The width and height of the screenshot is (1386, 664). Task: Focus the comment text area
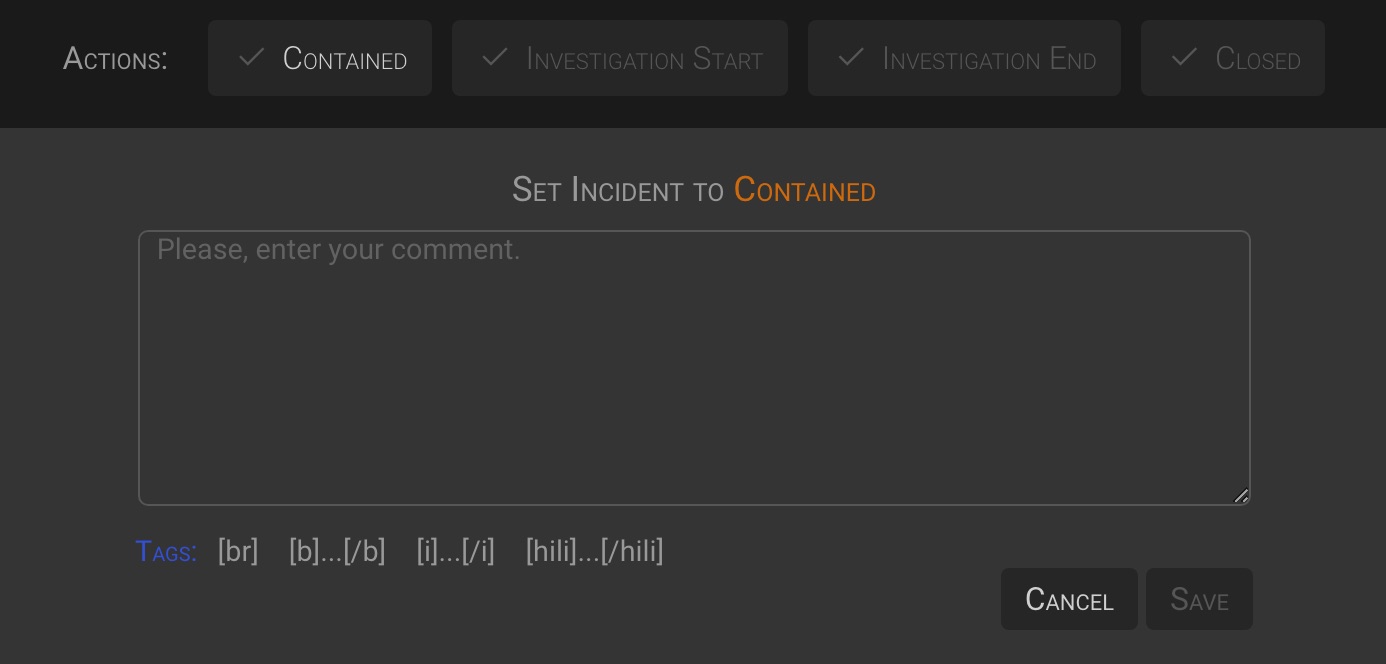(x=694, y=368)
